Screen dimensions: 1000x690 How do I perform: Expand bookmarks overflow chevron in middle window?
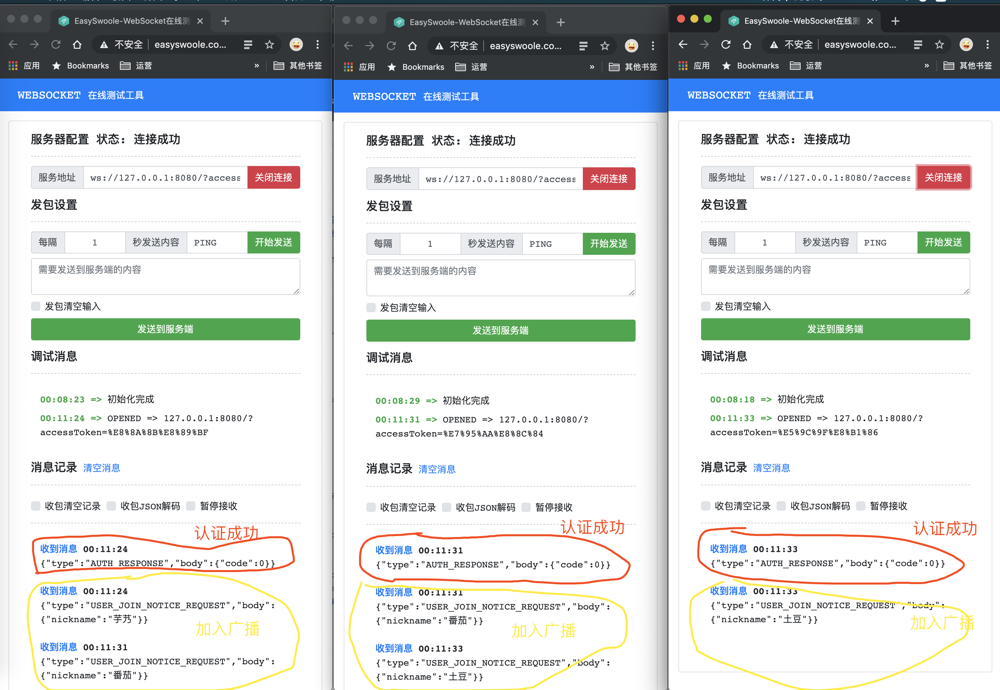(x=592, y=67)
